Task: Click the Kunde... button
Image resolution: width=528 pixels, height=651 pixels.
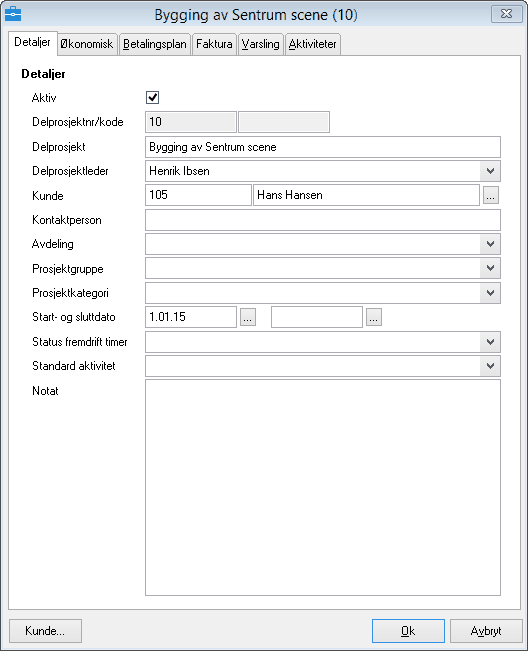Action: click(45, 631)
